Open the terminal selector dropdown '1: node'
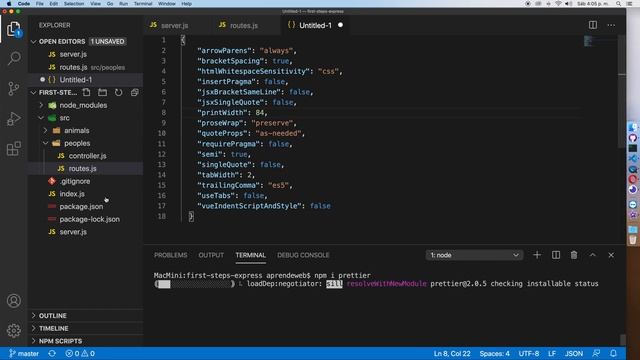 (474, 255)
